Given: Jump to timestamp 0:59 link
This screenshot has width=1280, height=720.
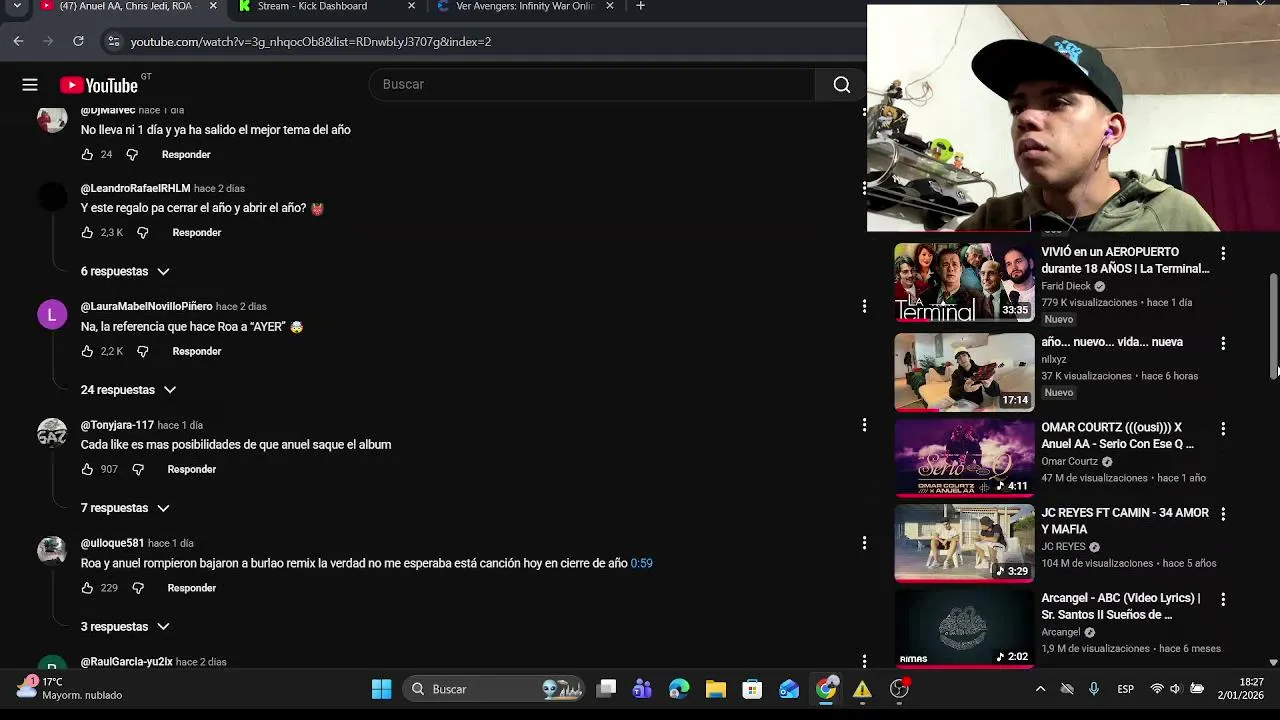Looking at the screenshot, I should tap(641, 564).
